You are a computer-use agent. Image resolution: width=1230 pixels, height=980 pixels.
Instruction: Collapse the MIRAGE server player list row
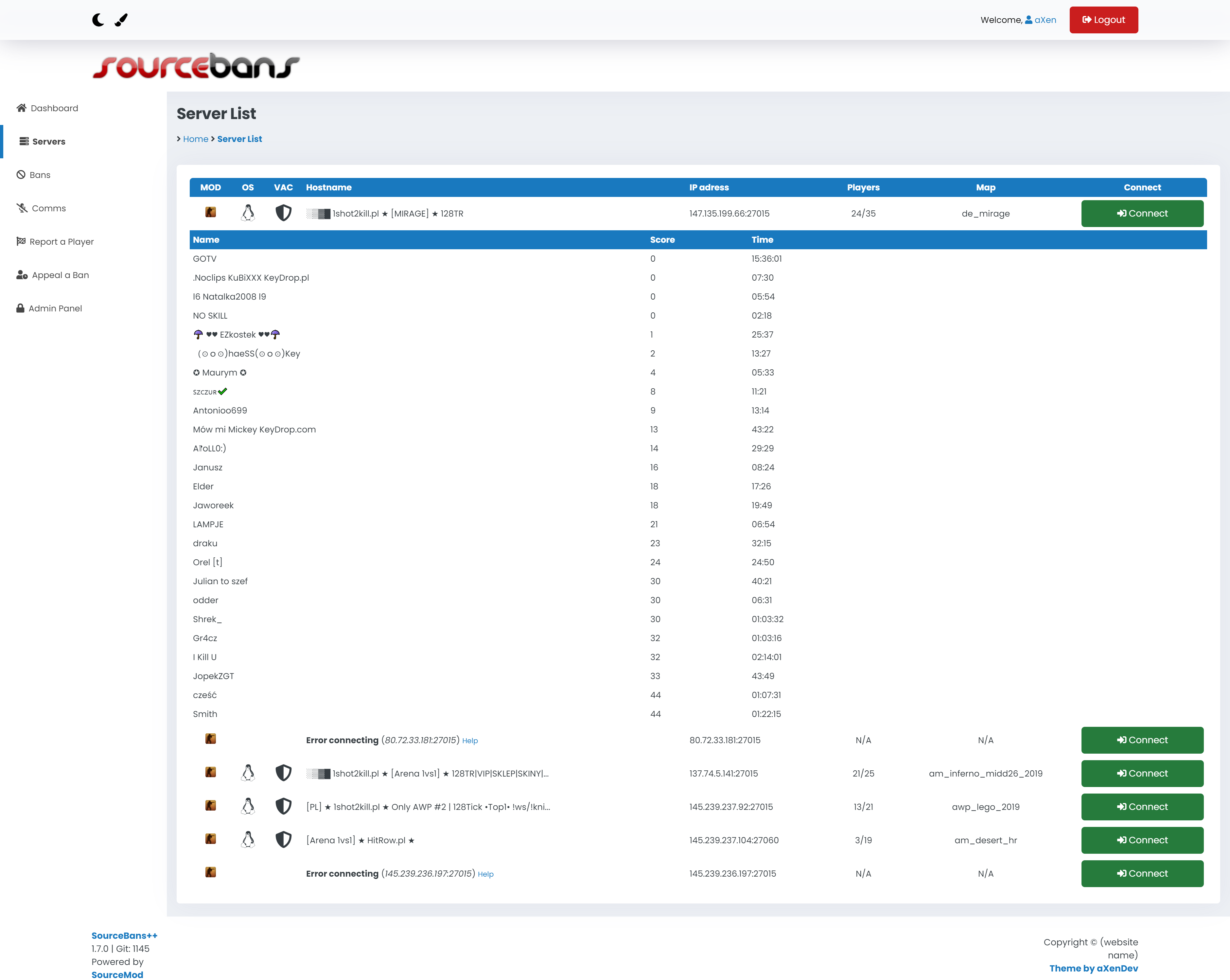398,213
